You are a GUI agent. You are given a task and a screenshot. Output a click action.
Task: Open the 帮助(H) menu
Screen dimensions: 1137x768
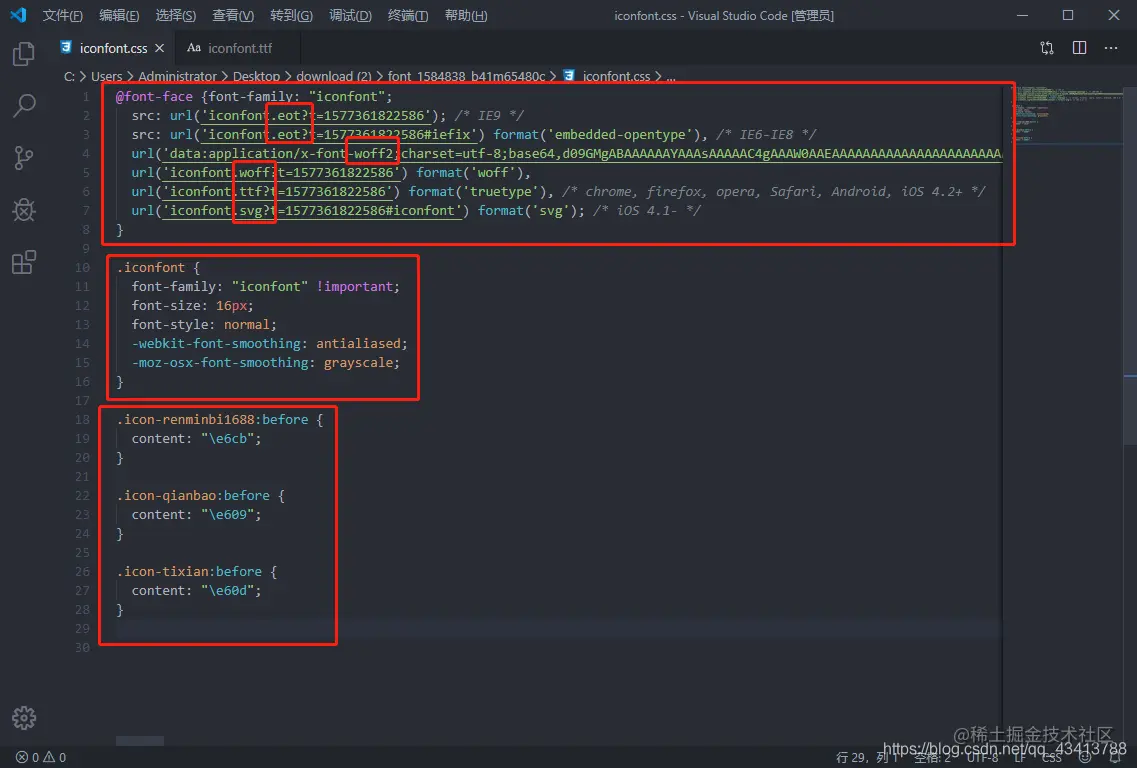pyautogui.click(x=466, y=15)
